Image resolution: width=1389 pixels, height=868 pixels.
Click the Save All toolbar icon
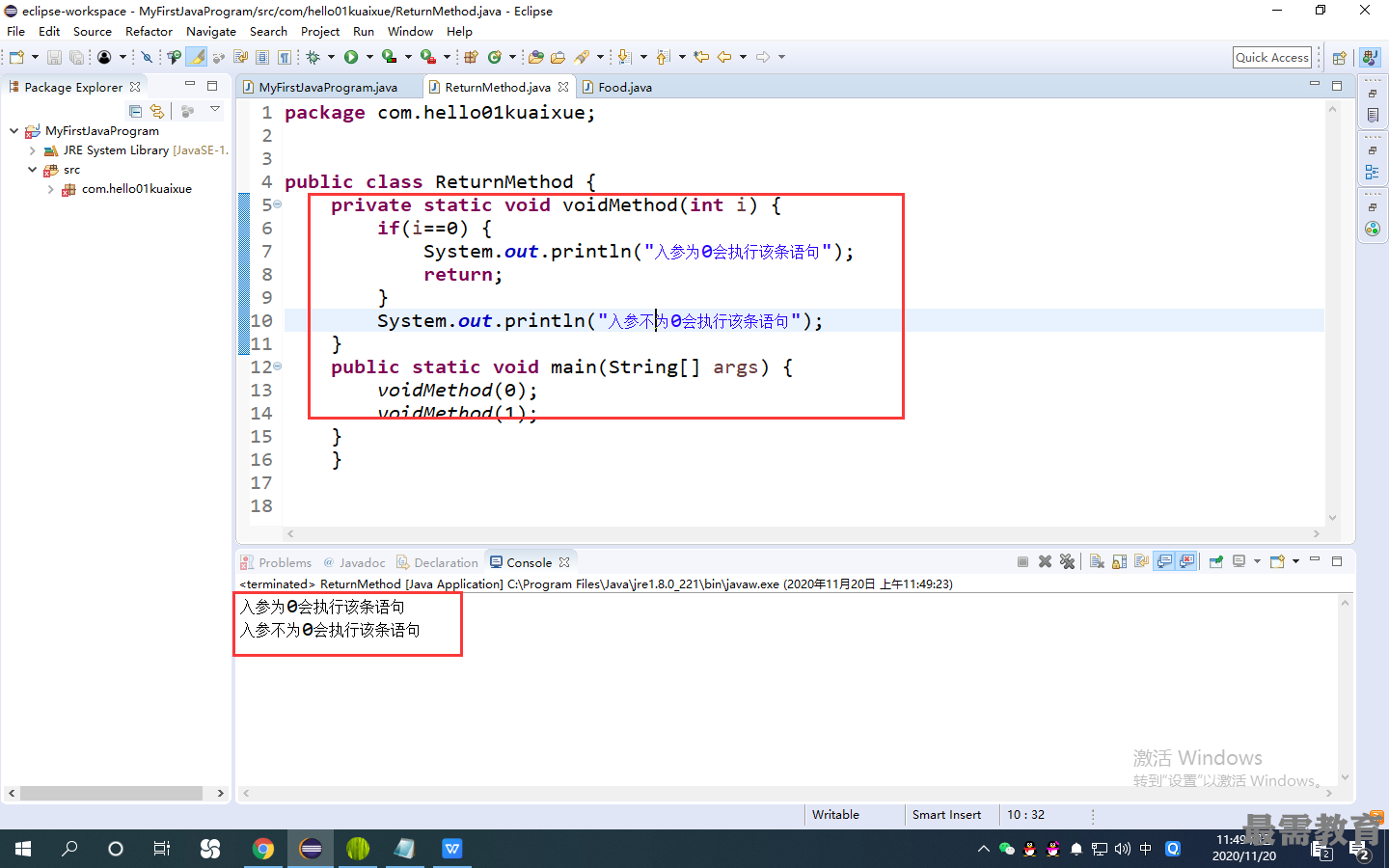click(76, 57)
